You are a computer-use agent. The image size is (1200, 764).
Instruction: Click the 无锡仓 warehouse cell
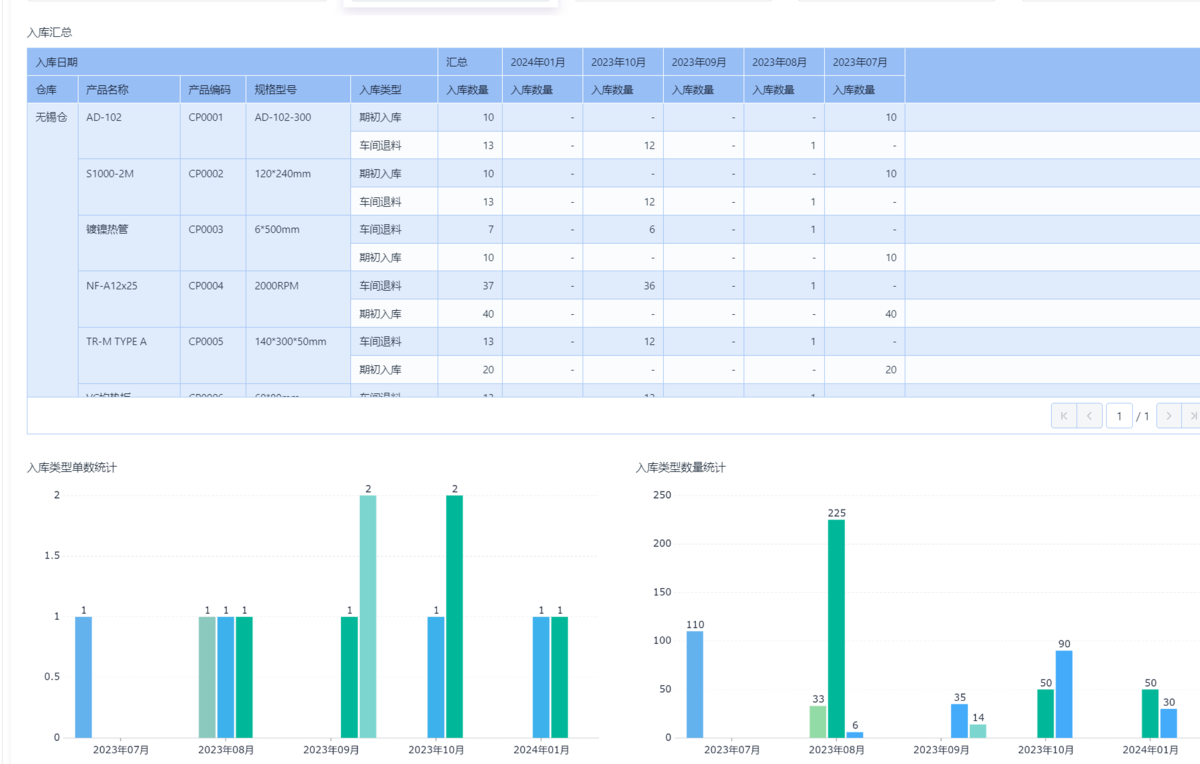(53, 250)
